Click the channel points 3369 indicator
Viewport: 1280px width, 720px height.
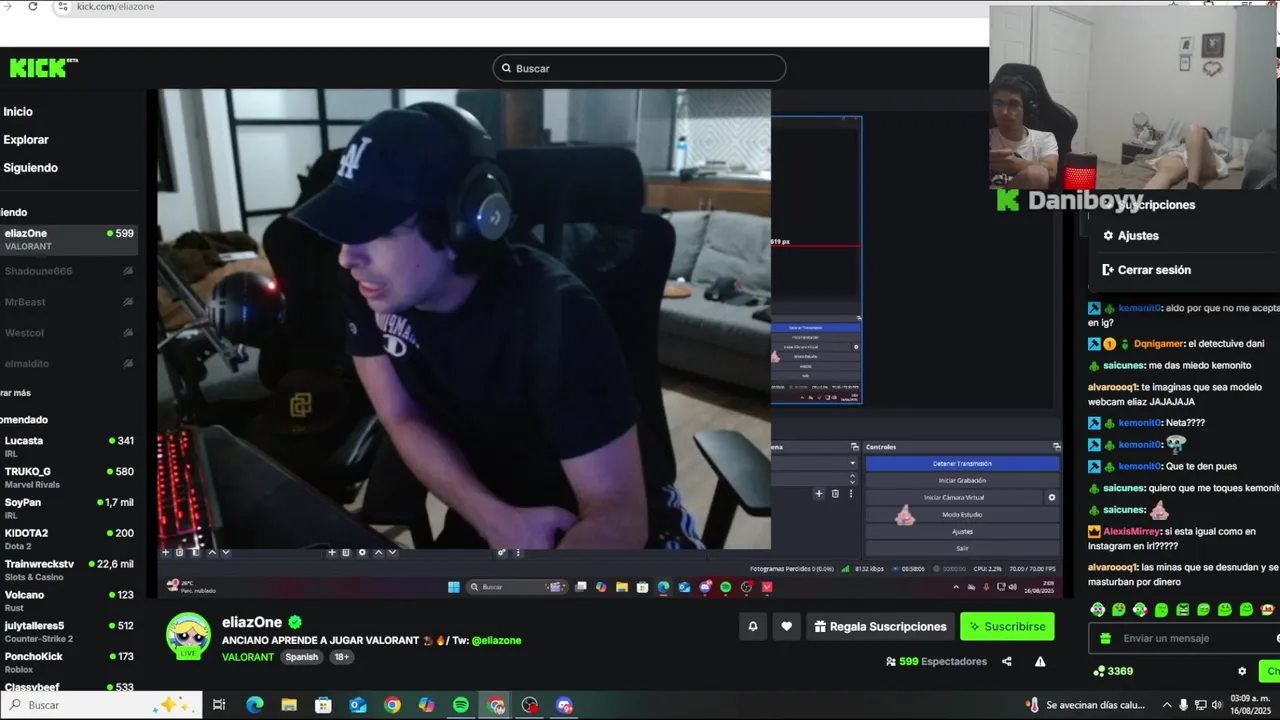click(1113, 671)
